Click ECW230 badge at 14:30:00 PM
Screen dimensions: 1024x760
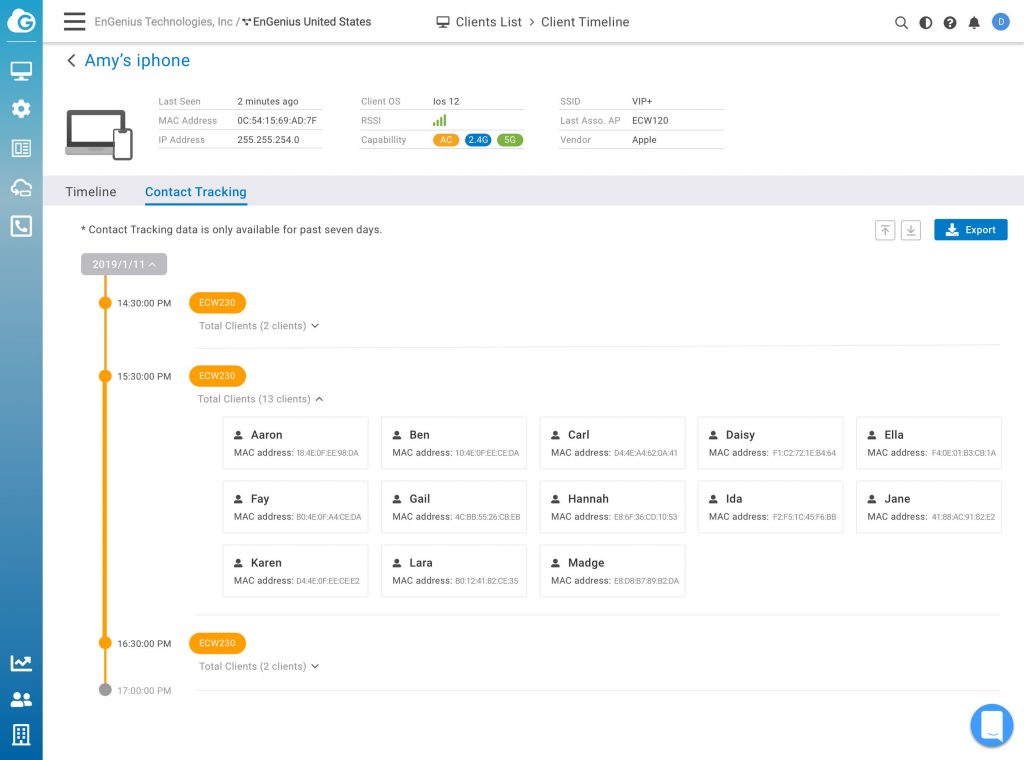pyautogui.click(x=217, y=303)
